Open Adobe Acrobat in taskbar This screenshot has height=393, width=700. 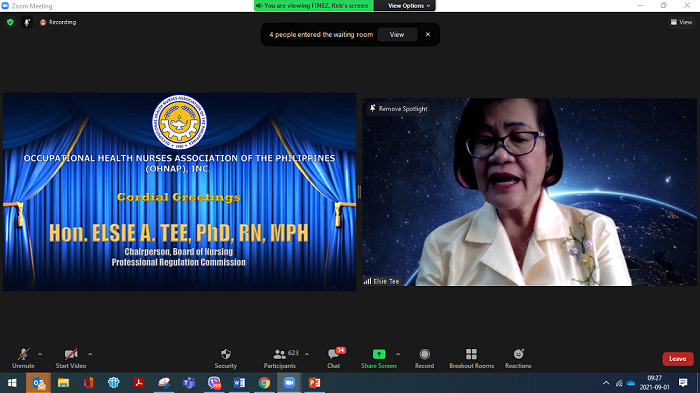click(x=139, y=383)
